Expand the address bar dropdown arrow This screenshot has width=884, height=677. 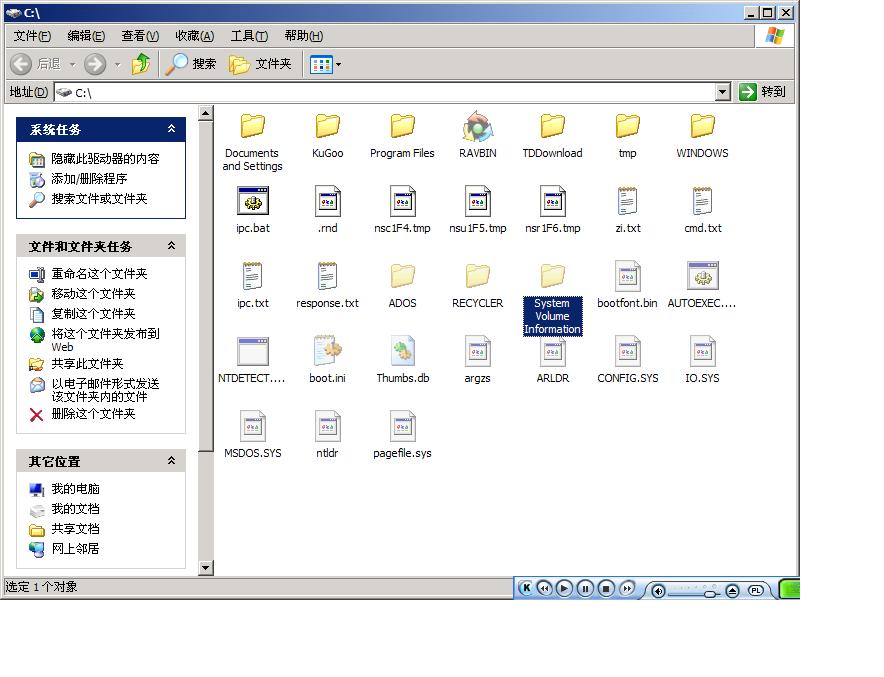click(x=722, y=92)
